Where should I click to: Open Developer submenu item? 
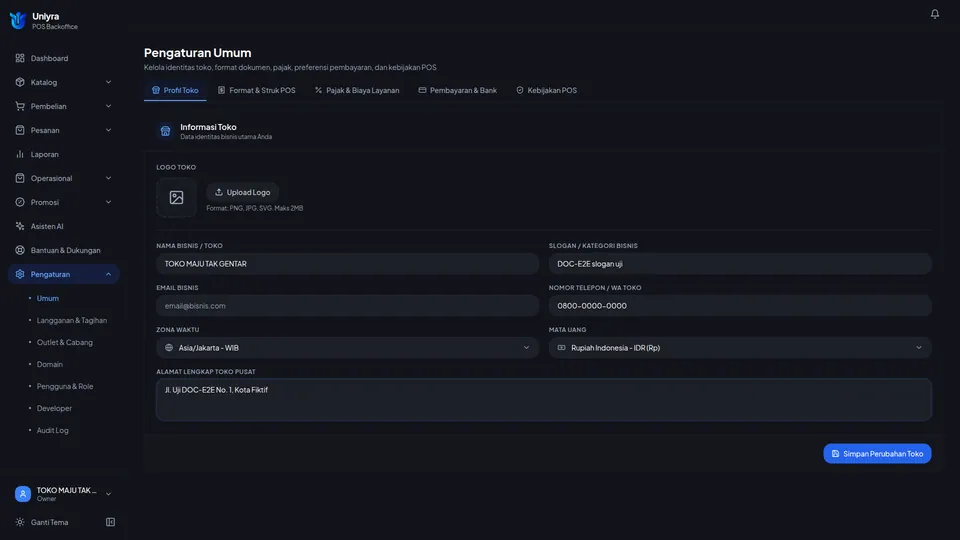pos(54,408)
